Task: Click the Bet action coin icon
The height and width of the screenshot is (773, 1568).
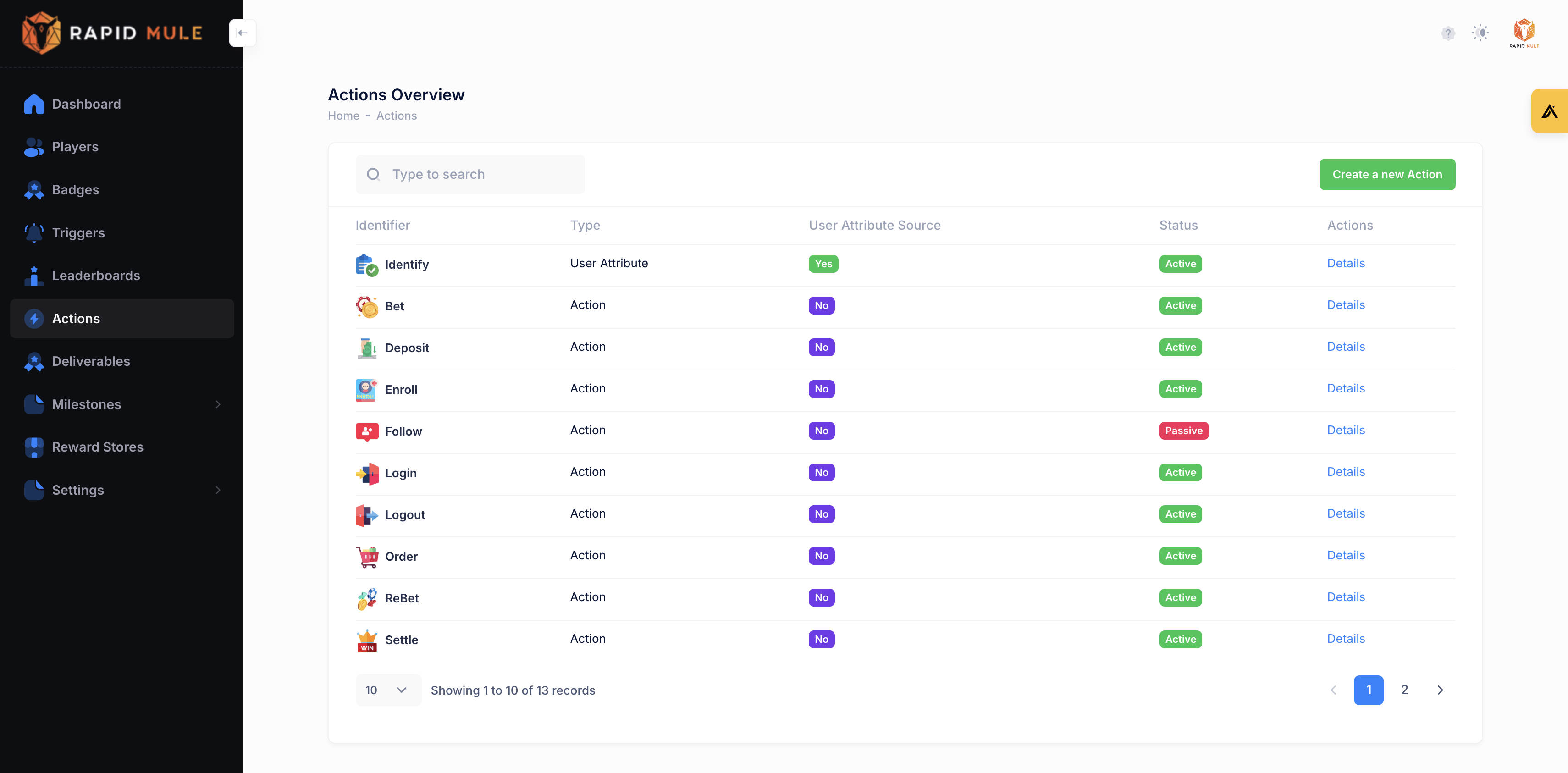Action: (x=366, y=306)
